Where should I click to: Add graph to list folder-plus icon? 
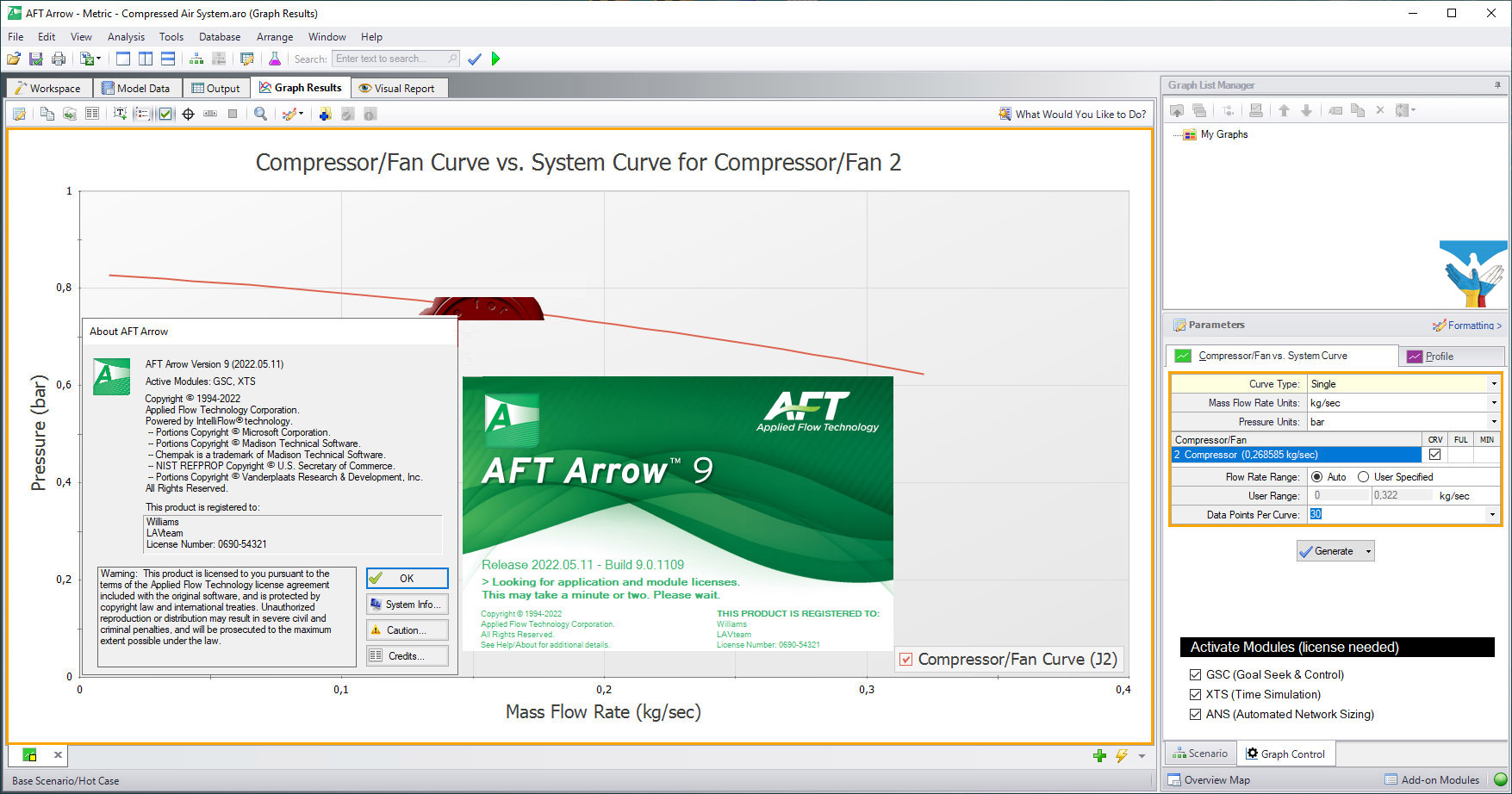tap(325, 114)
